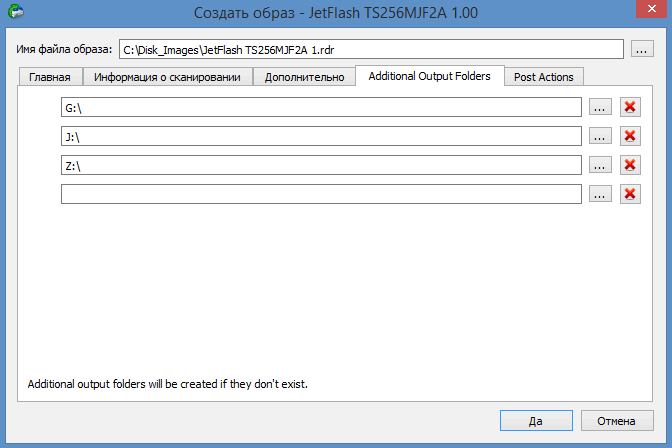Remove the G:\ output folder entry

[x=630, y=107]
